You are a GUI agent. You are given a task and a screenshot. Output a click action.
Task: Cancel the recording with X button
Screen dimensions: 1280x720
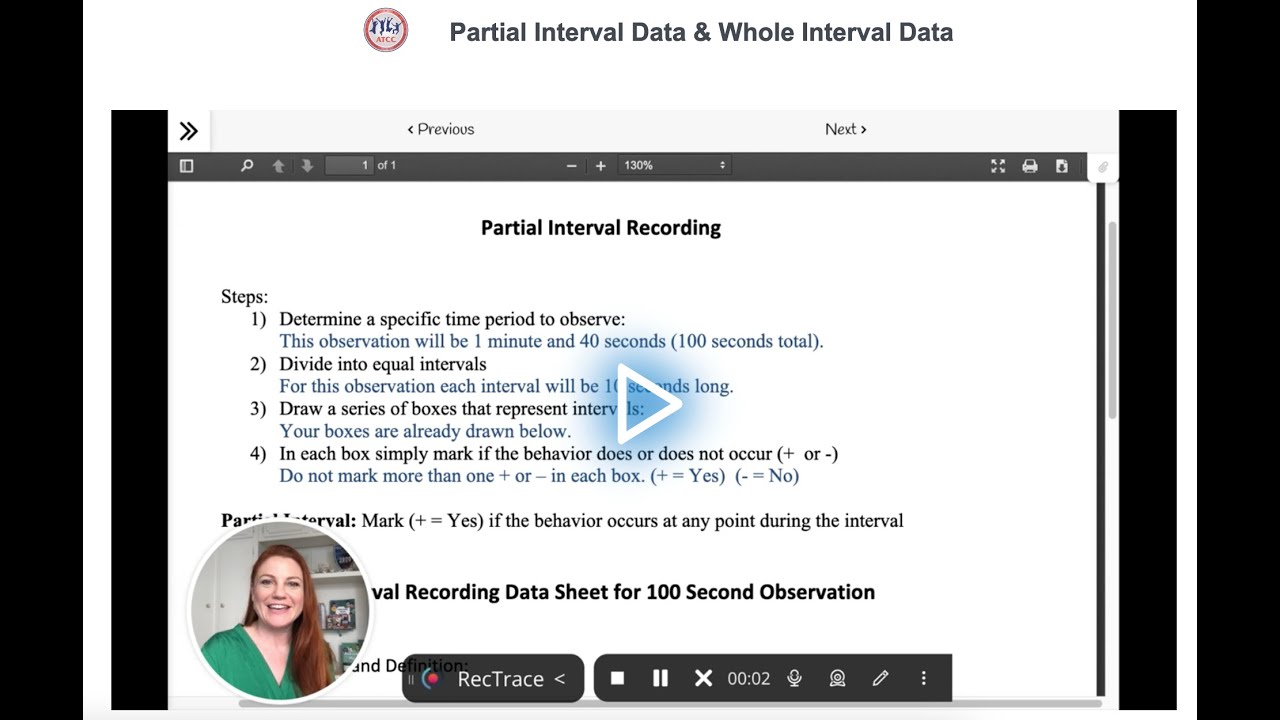tap(703, 678)
